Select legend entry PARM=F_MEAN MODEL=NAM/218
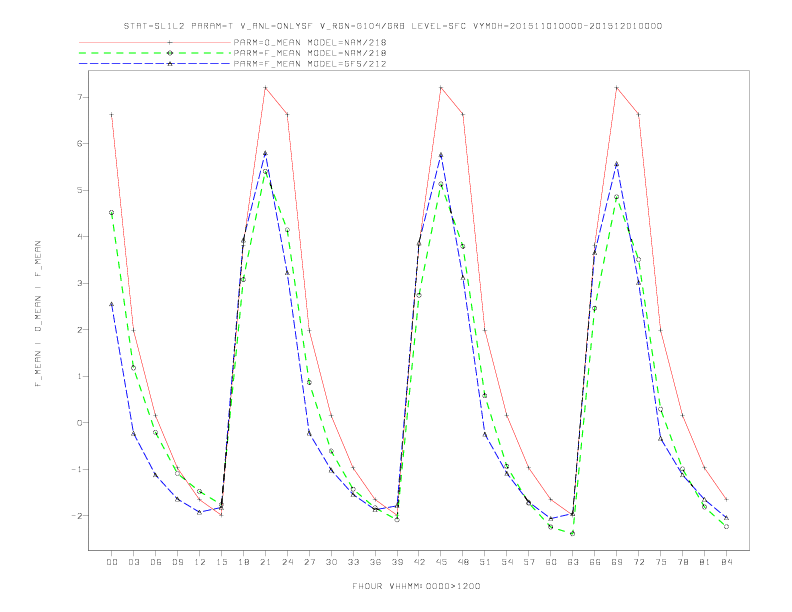792x612 pixels. pyautogui.click(x=310, y=53)
